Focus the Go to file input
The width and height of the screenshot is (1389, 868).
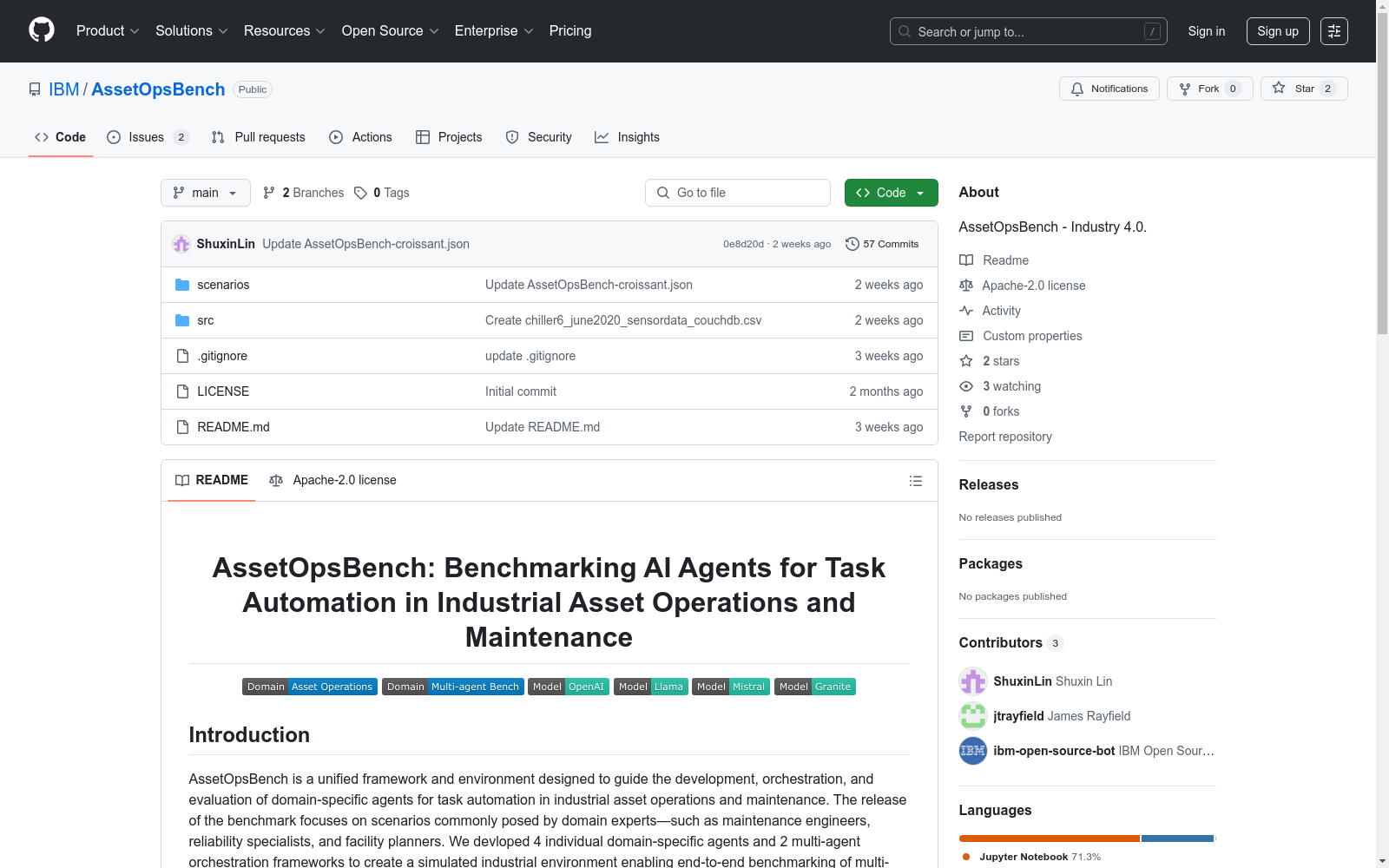point(738,193)
